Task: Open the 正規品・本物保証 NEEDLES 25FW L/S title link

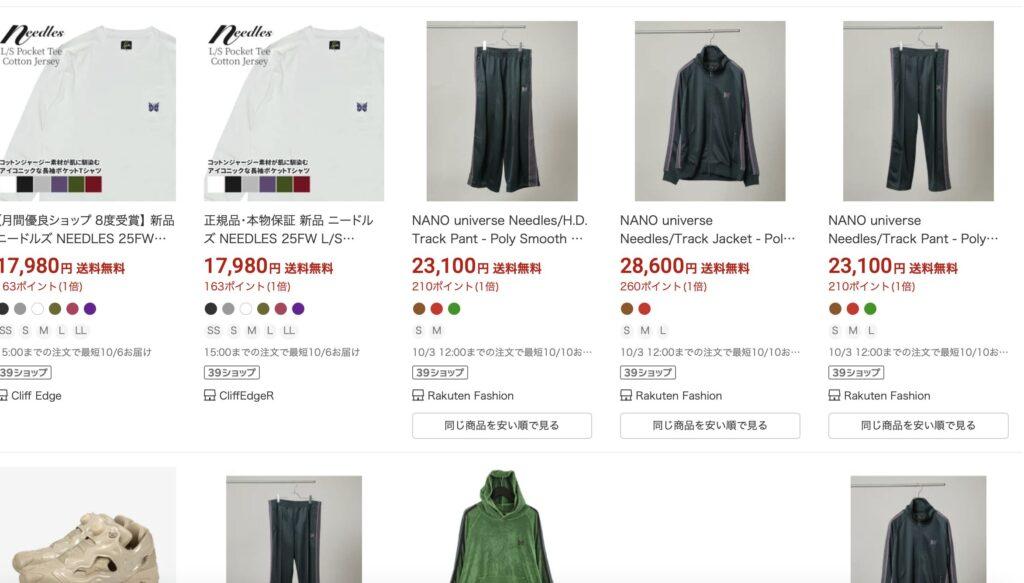Action: (289, 230)
